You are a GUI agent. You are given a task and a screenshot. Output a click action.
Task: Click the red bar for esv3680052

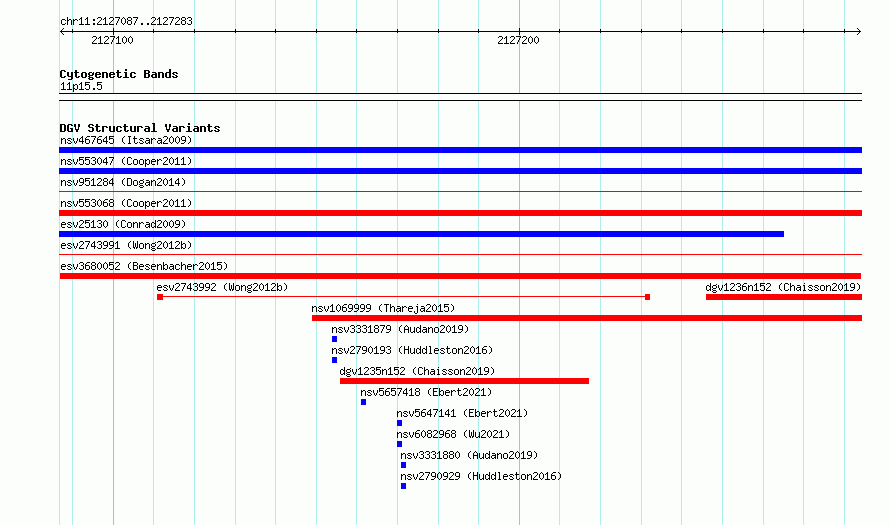point(460,276)
